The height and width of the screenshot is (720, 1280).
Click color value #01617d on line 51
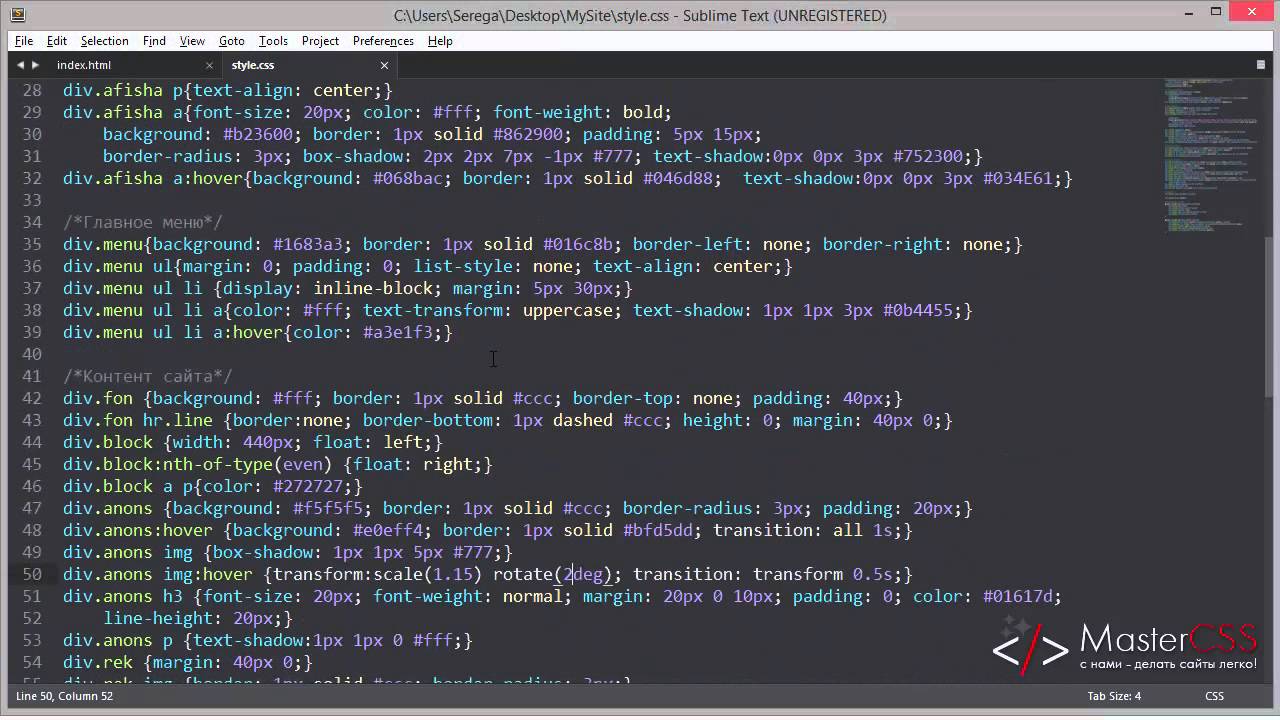(1017, 596)
